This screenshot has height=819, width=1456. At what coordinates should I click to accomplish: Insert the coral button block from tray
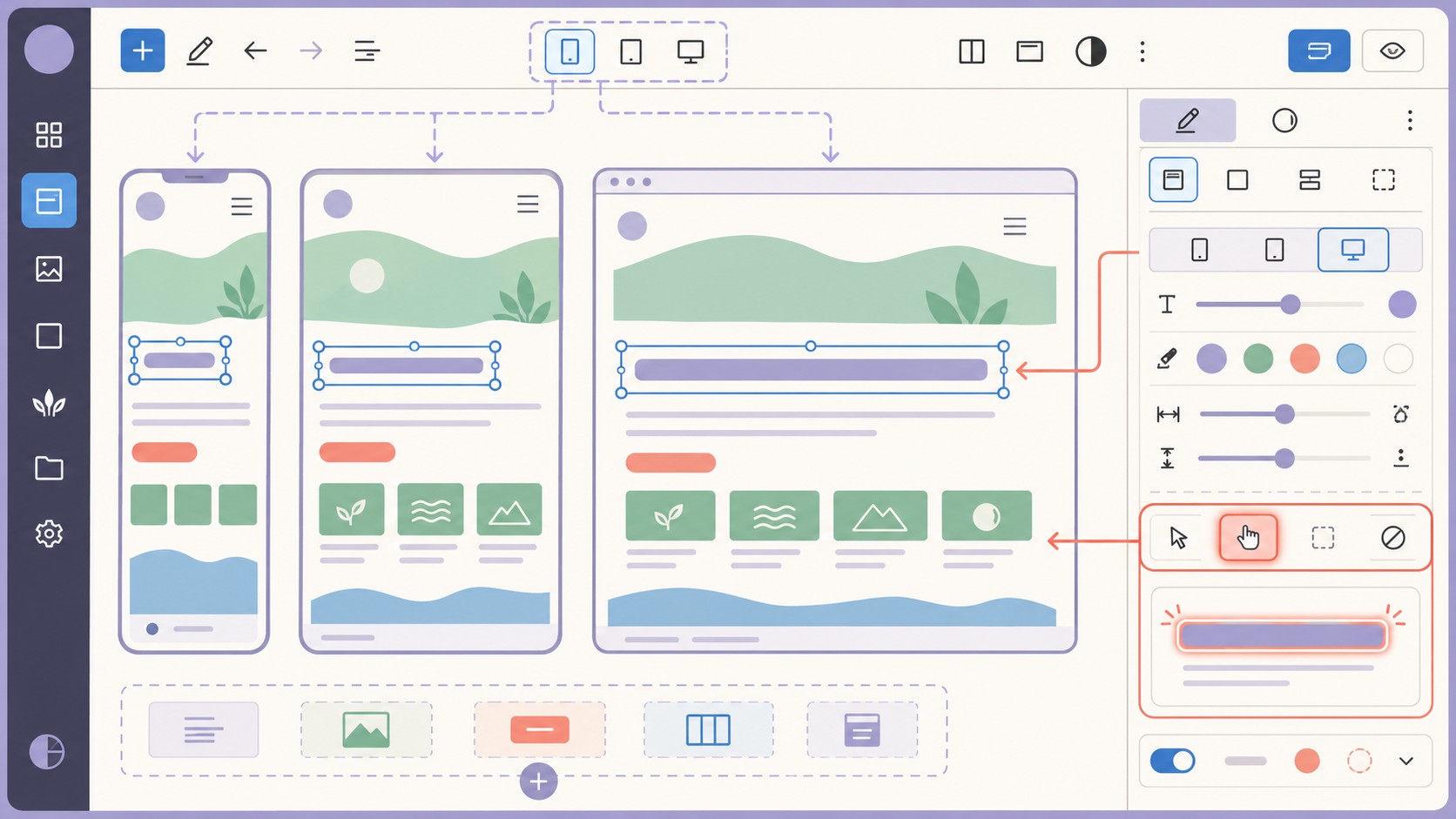[x=540, y=729]
